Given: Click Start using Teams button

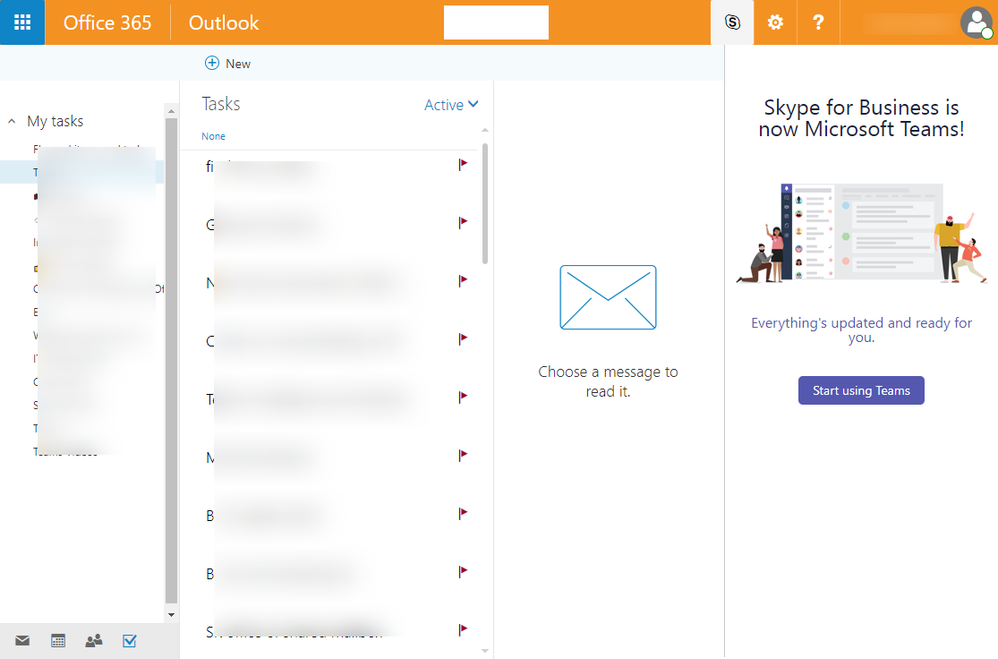Looking at the screenshot, I should [861, 390].
